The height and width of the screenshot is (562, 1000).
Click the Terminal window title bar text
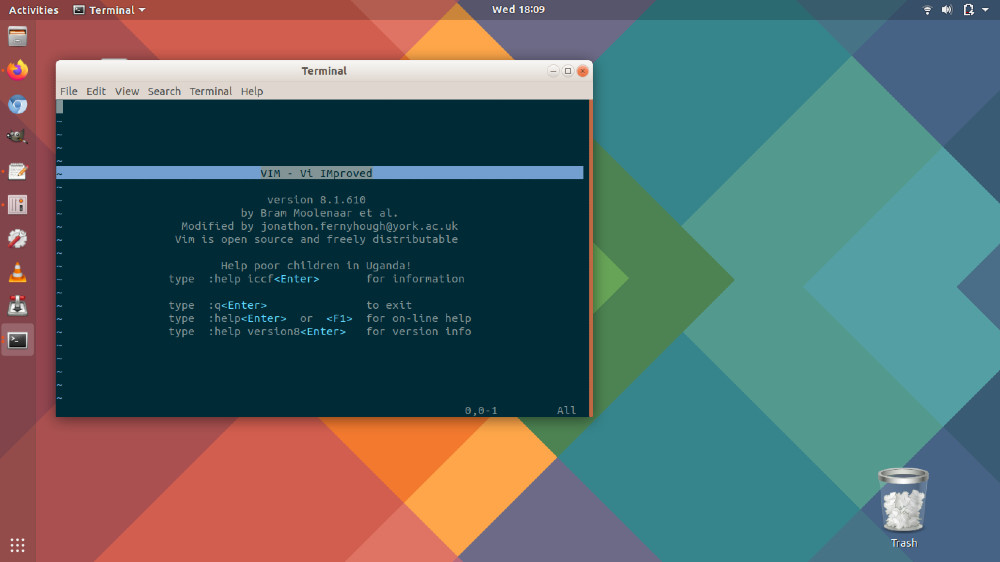pos(324,71)
